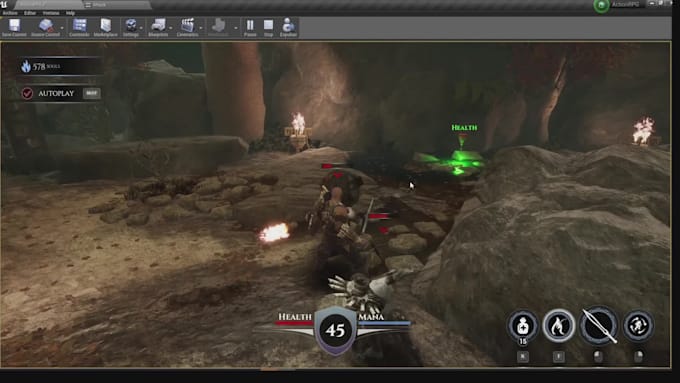
Task: Click the green Health pickup label
Action: [464, 128]
